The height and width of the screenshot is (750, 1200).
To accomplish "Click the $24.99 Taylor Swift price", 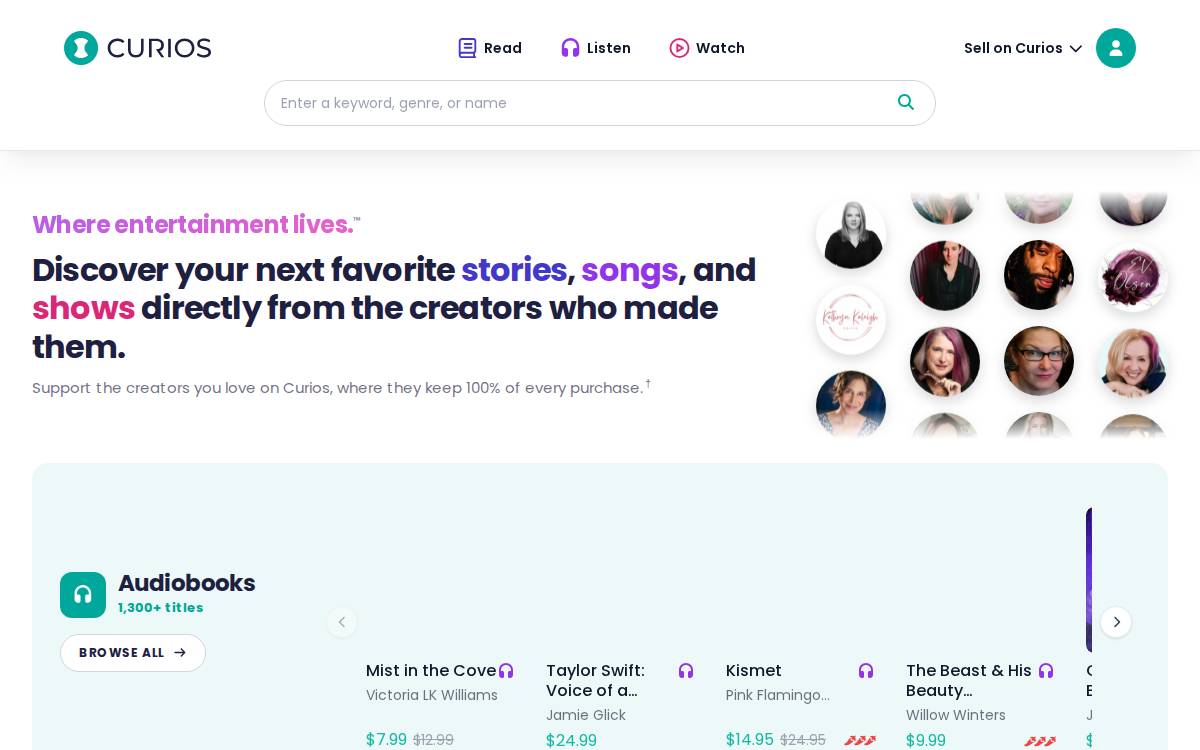I will pos(571,741).
